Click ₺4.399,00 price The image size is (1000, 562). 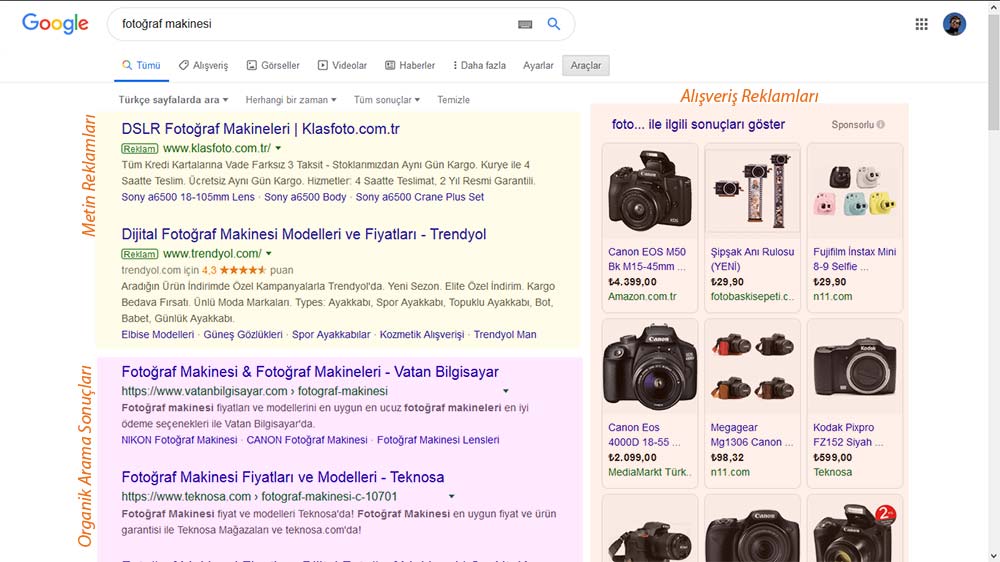coord(632,281)
